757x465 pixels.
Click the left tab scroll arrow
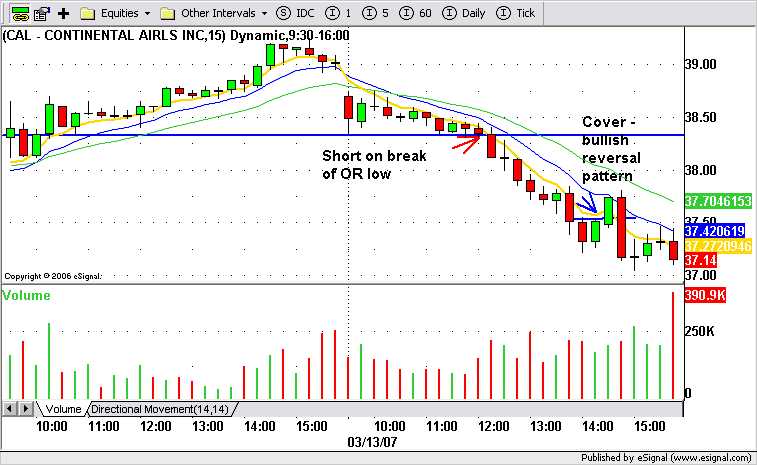9,409
